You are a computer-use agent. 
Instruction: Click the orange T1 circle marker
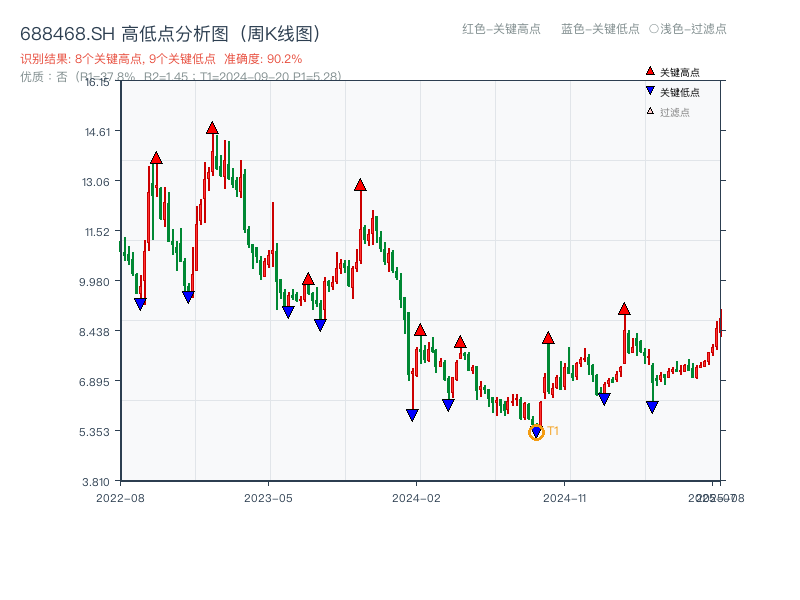tap(535, 432)
